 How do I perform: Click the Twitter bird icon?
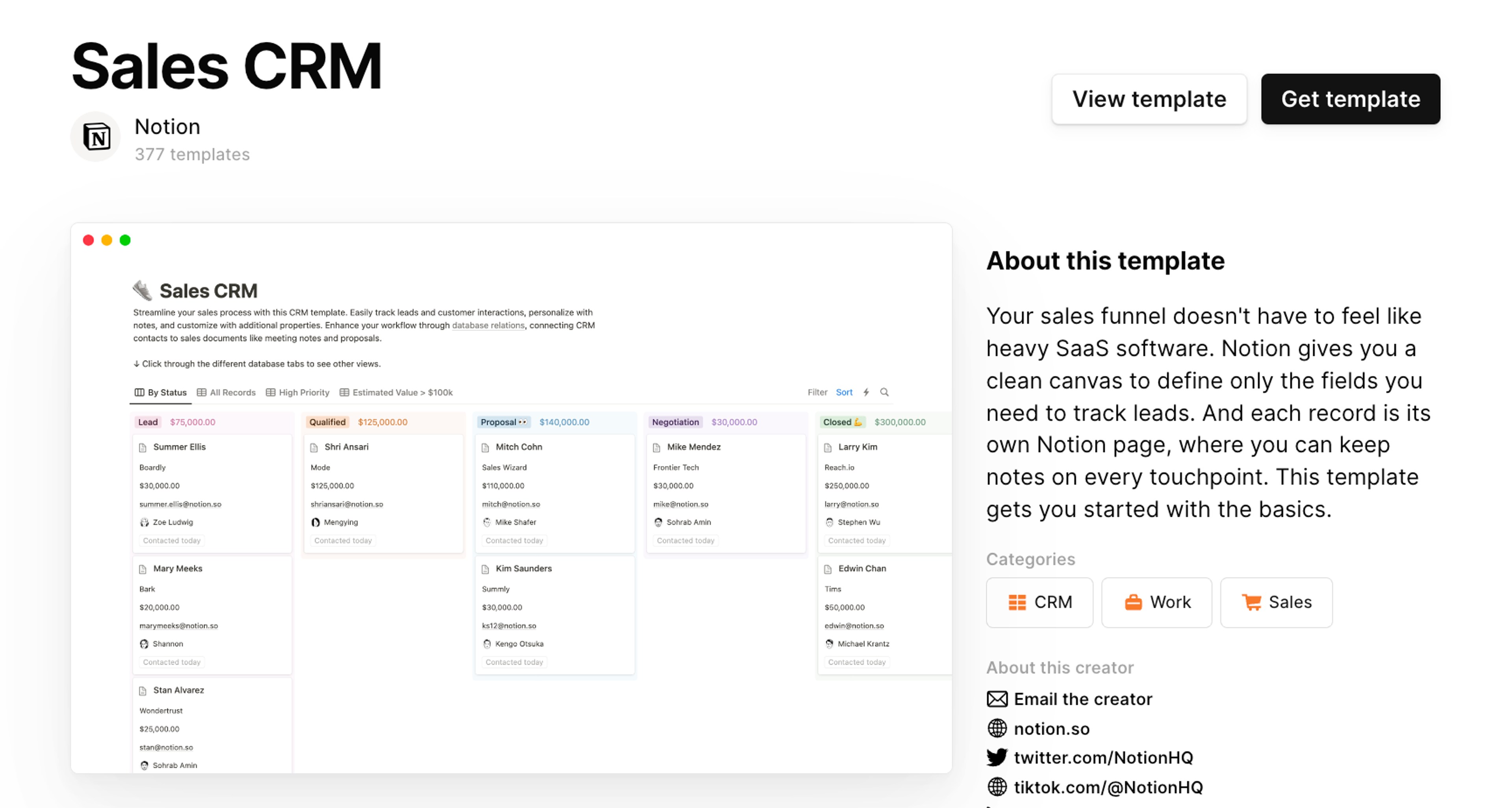tap(997, 758)
